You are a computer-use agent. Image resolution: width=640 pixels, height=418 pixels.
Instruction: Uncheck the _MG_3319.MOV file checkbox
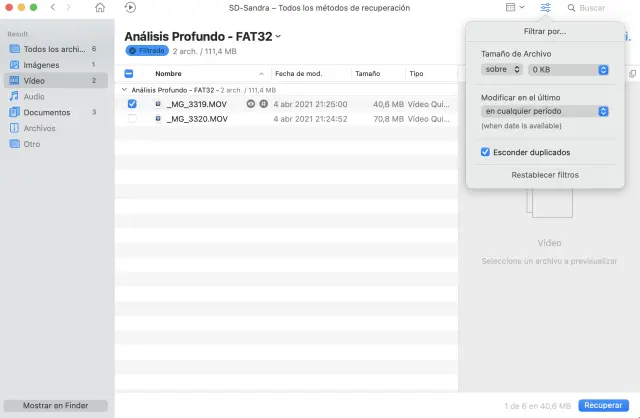click(132, 104)
